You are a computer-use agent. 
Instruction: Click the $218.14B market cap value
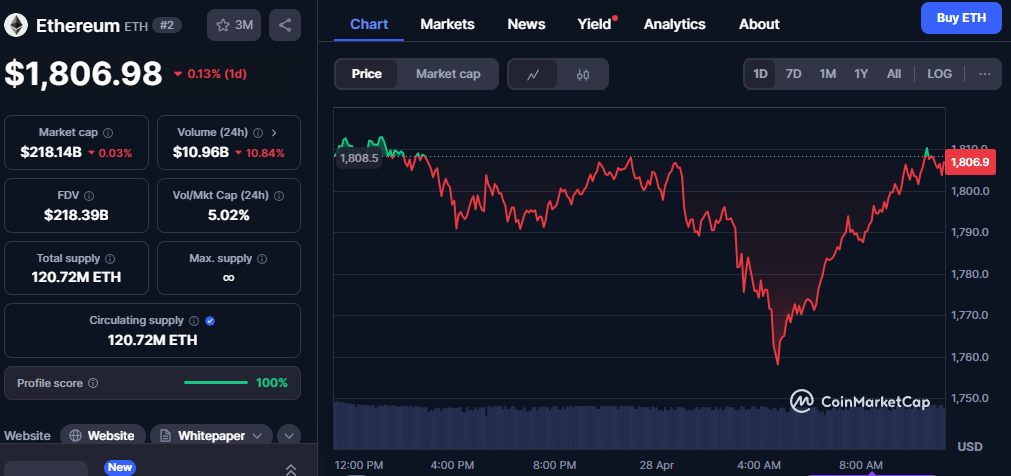[50, 153]
